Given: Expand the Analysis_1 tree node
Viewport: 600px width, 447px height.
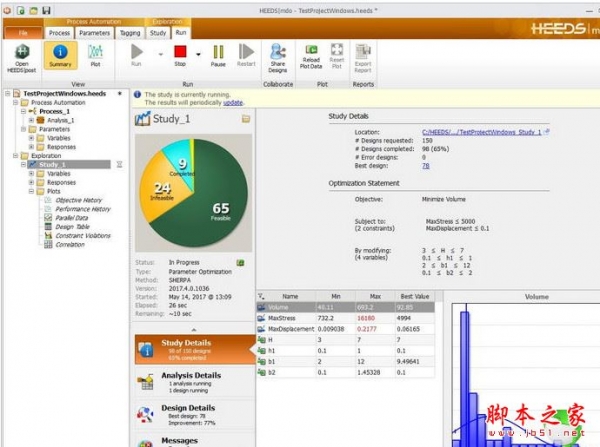Looking at the screenshot, I should [31, 119].
